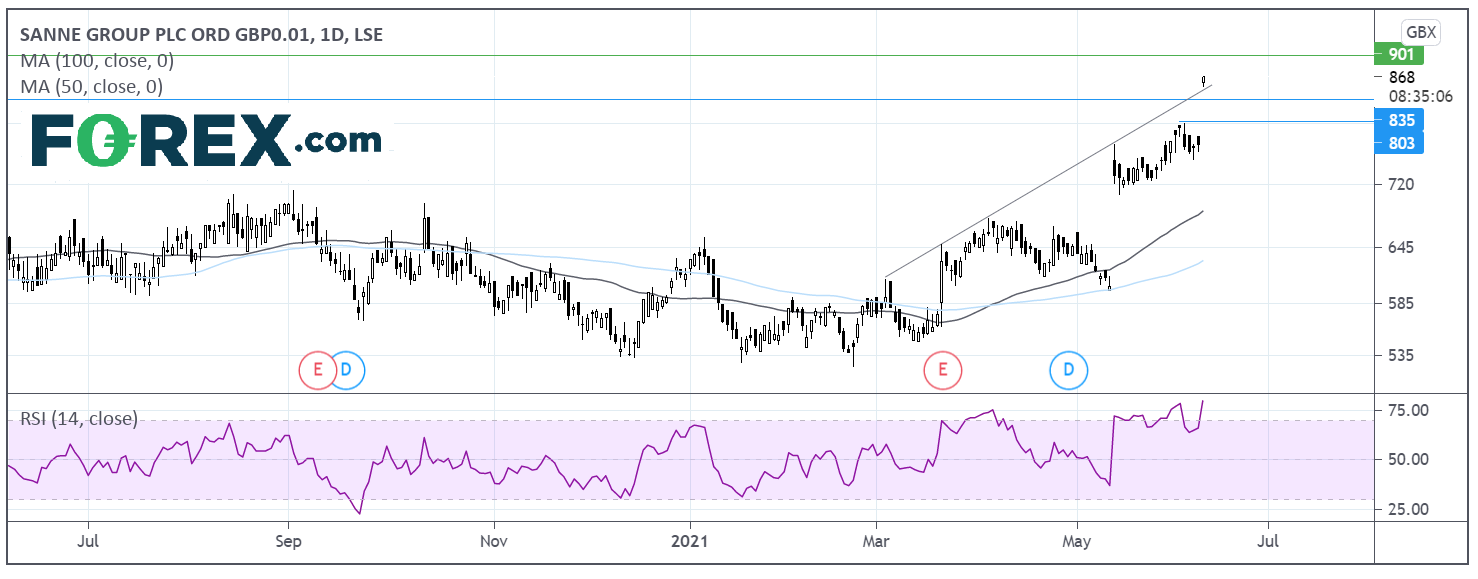
Task: Click the red E earnings marker near September
Action: [317, 371]
